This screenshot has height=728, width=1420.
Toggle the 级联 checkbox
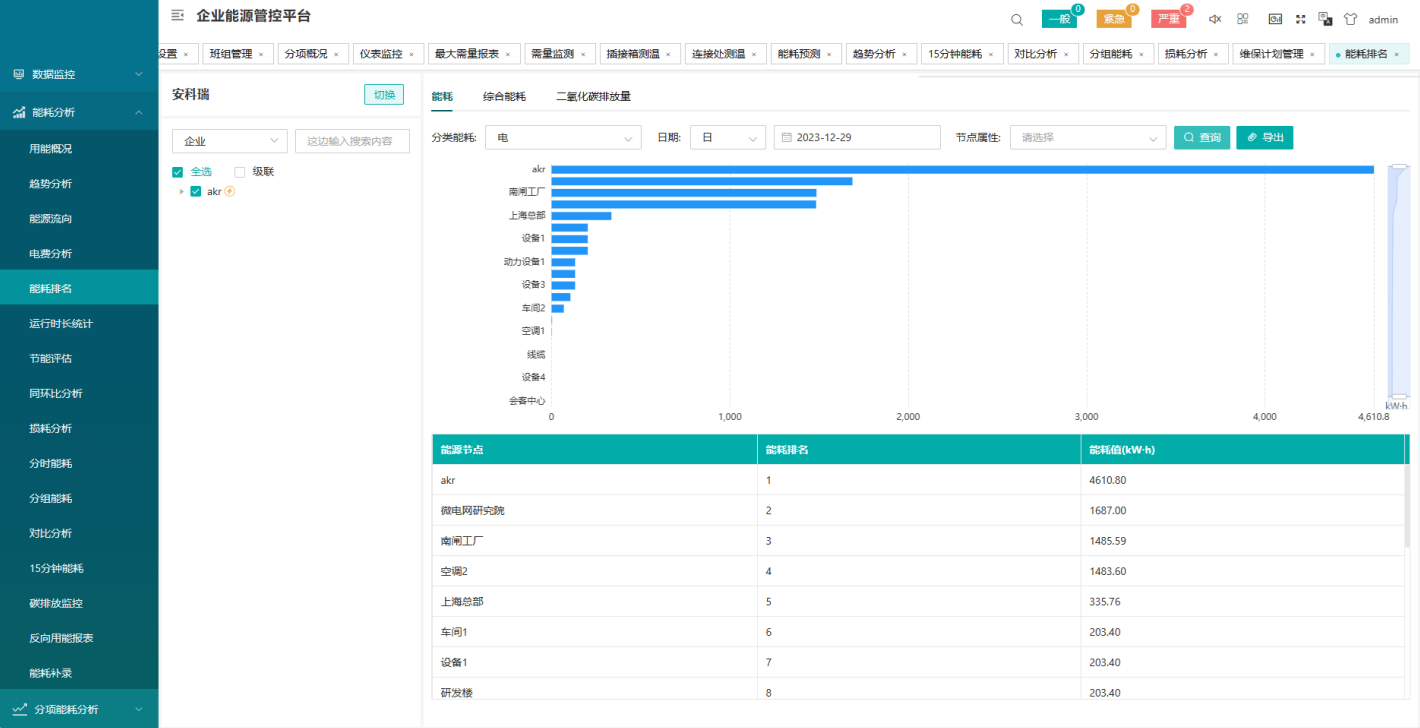point(239,172)
